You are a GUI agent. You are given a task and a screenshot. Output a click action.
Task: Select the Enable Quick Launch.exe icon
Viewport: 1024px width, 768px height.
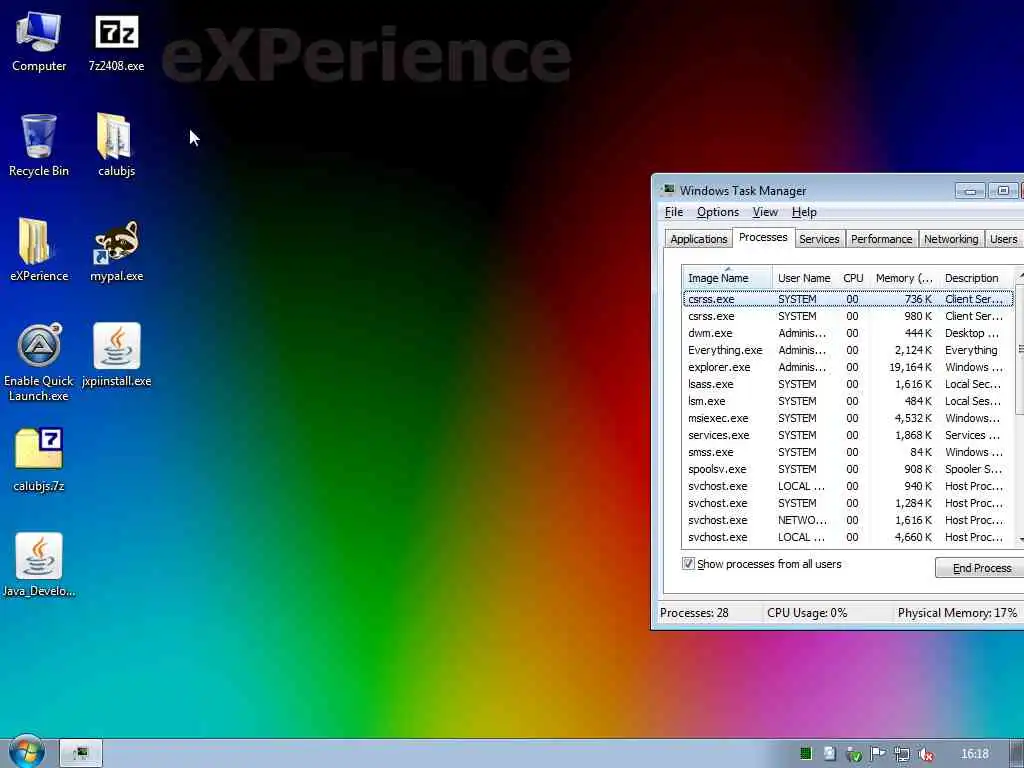click(x=39, y=362)
